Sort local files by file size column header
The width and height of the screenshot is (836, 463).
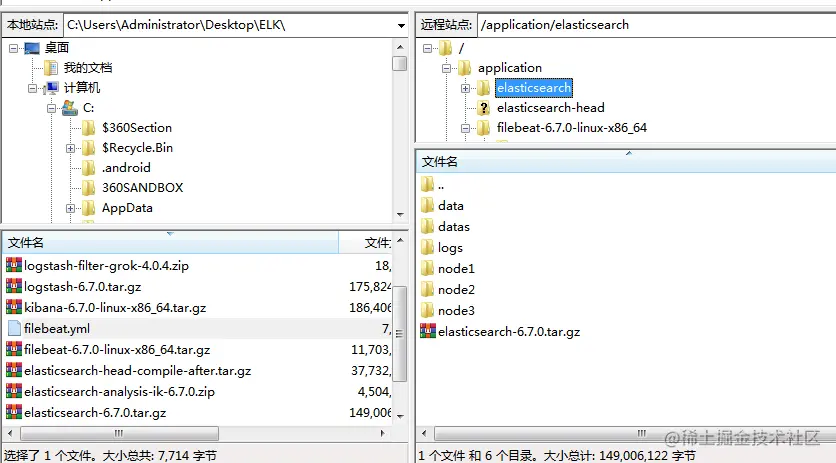coord(366,243)
